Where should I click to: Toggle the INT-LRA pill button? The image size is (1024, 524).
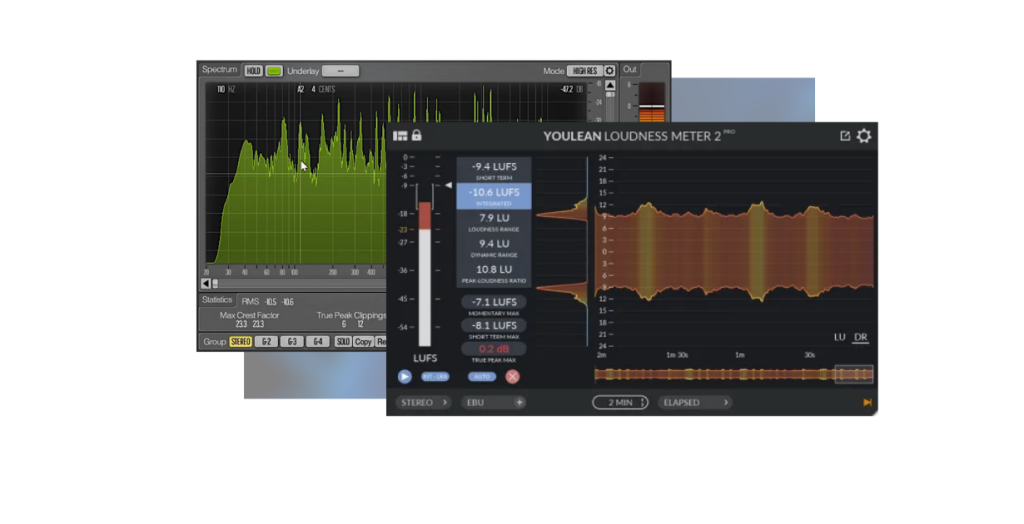tap(435, 377)
